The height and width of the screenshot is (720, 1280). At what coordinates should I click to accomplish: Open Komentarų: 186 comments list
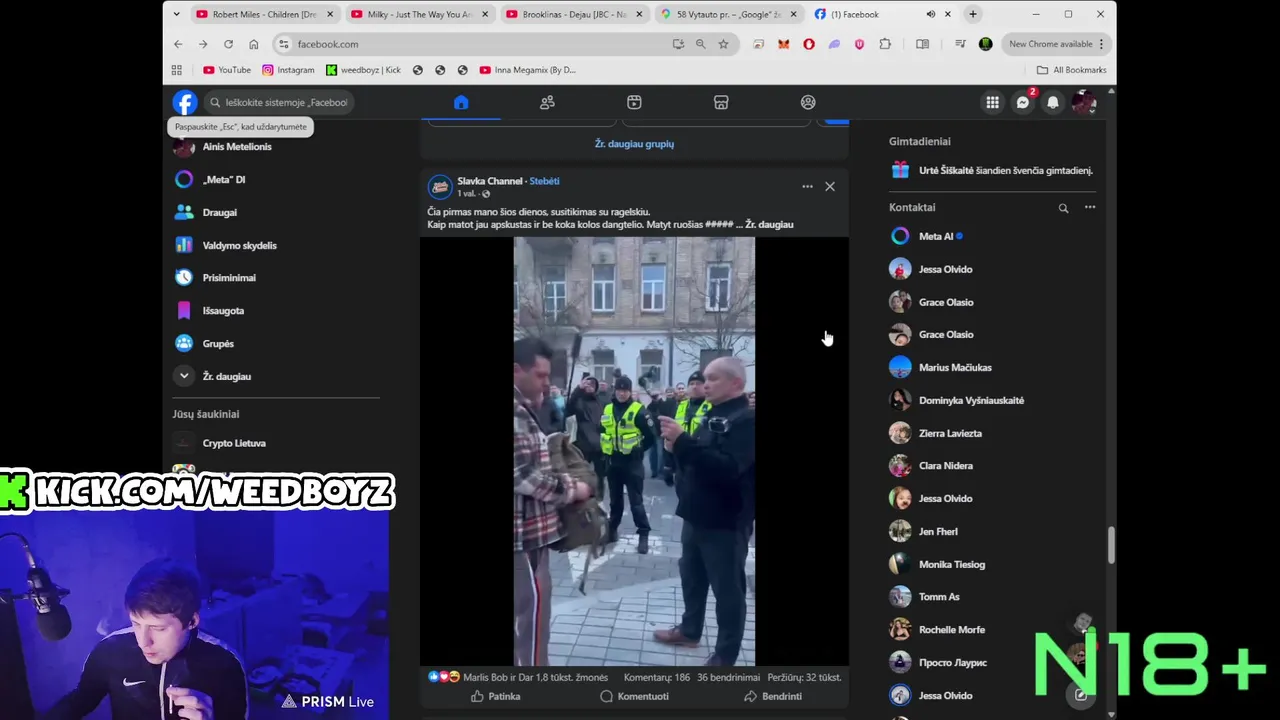coord(657,677)
